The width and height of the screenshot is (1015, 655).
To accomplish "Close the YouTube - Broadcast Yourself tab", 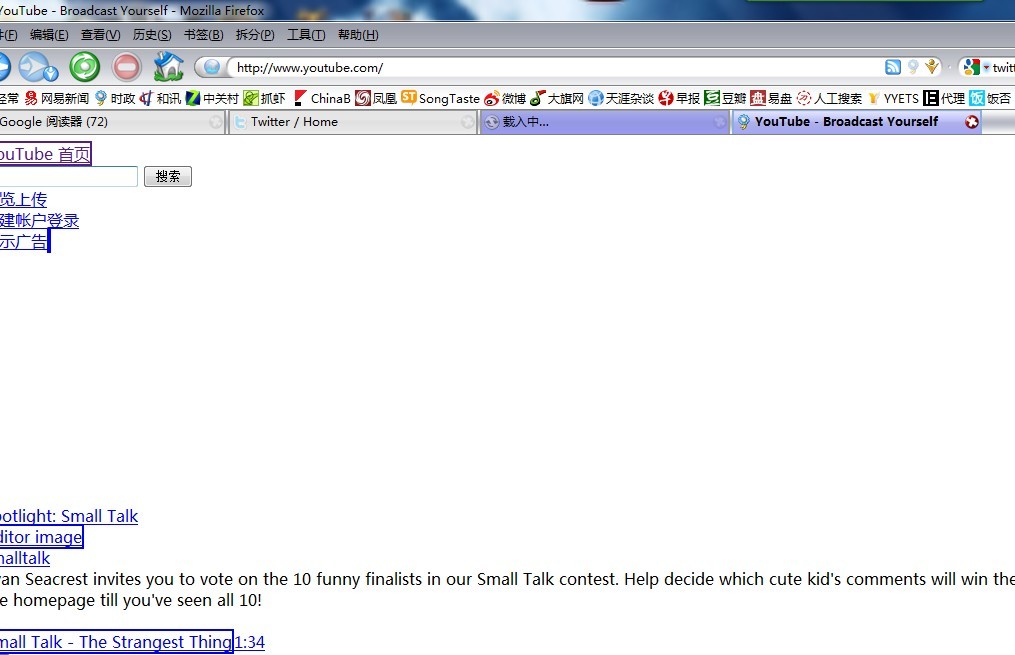I will (x=972, y=122).
